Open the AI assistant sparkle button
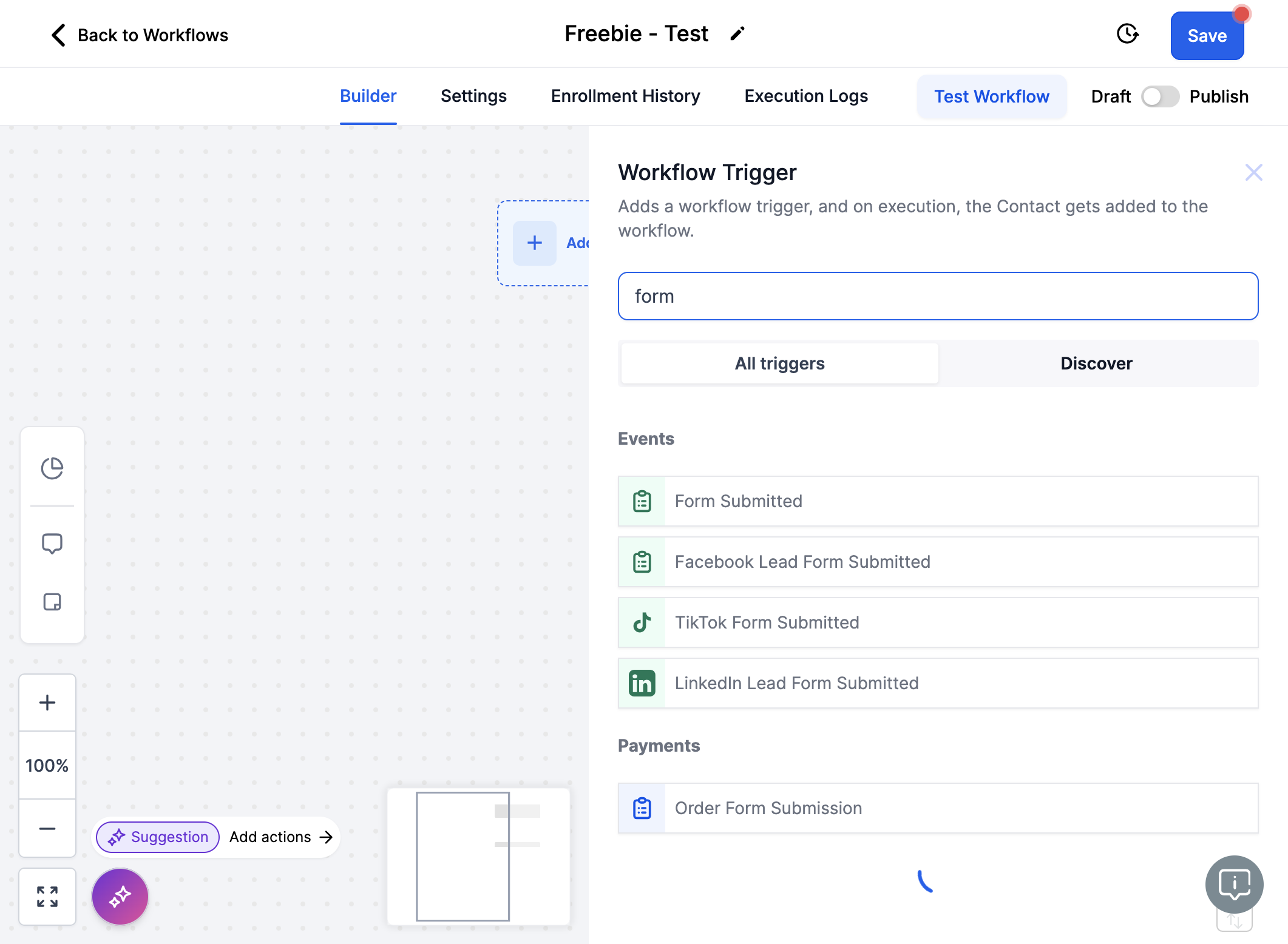Image resolution: width=1288 pixels, height=944 pixels. click(x=120, y=897)
